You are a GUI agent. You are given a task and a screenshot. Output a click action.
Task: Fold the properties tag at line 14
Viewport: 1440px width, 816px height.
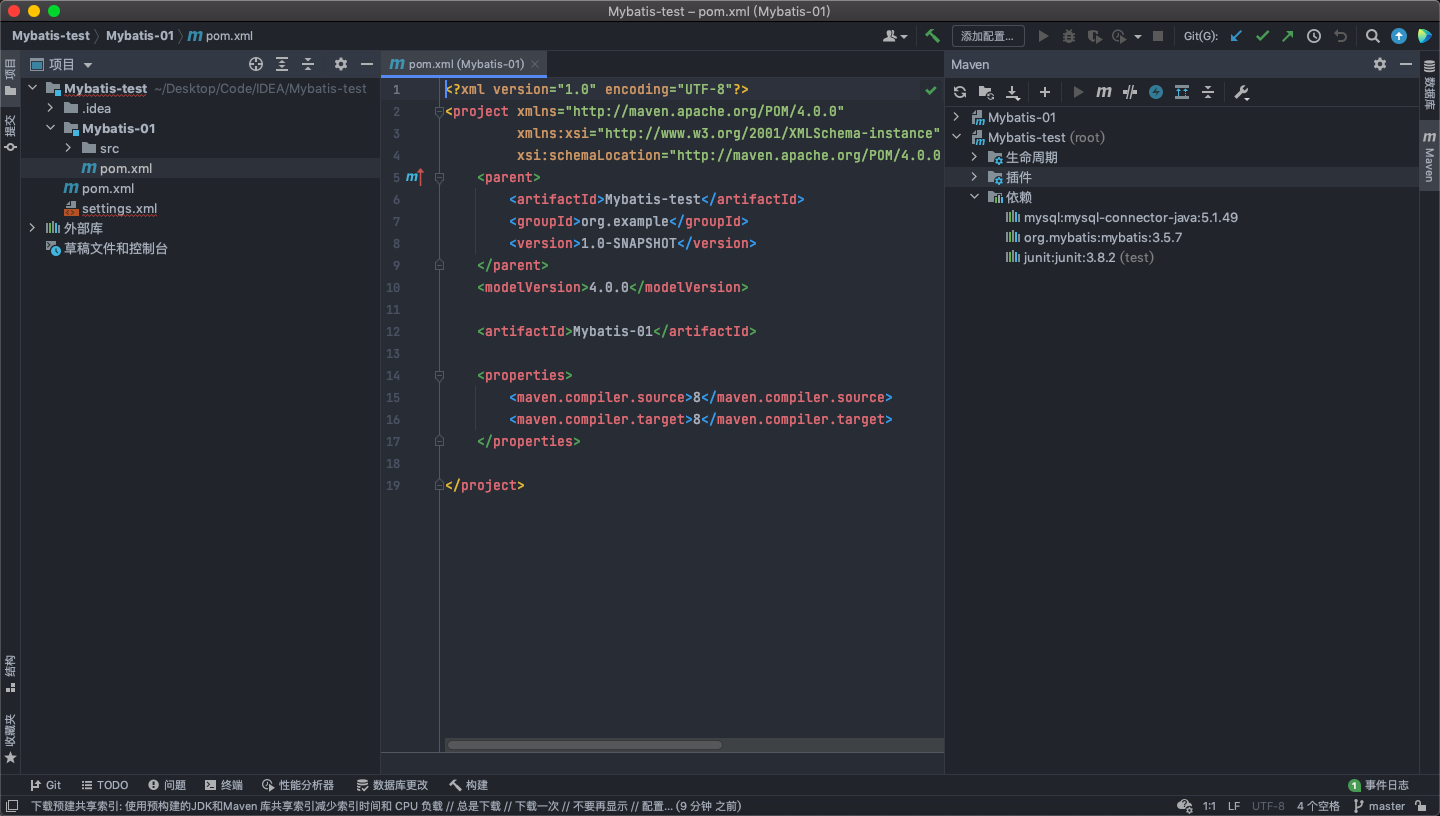(439, 375)
